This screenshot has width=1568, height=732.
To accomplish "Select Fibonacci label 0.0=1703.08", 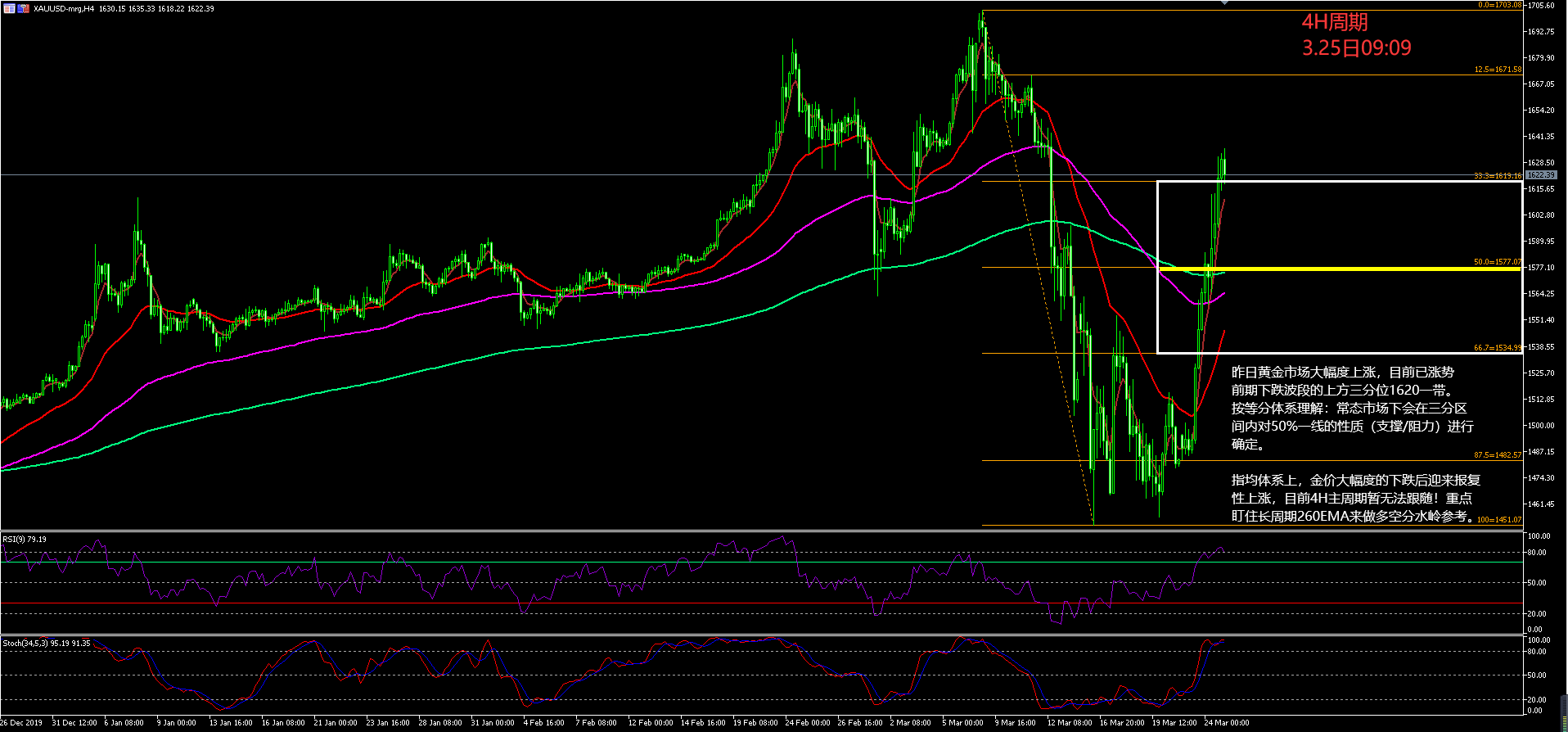I will [1499, 5].
